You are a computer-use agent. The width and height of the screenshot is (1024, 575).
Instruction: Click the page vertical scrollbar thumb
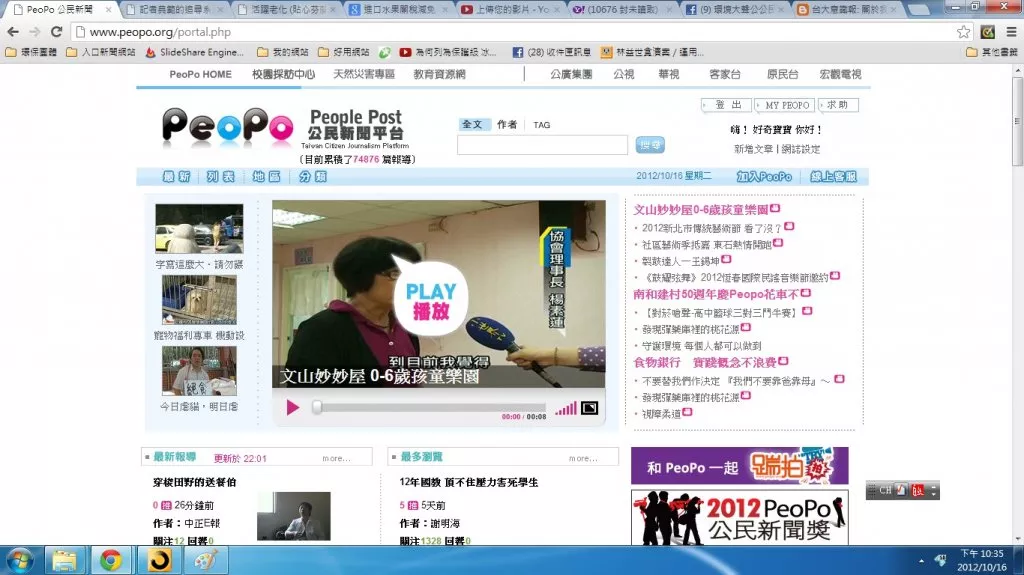click(1017, 123)
